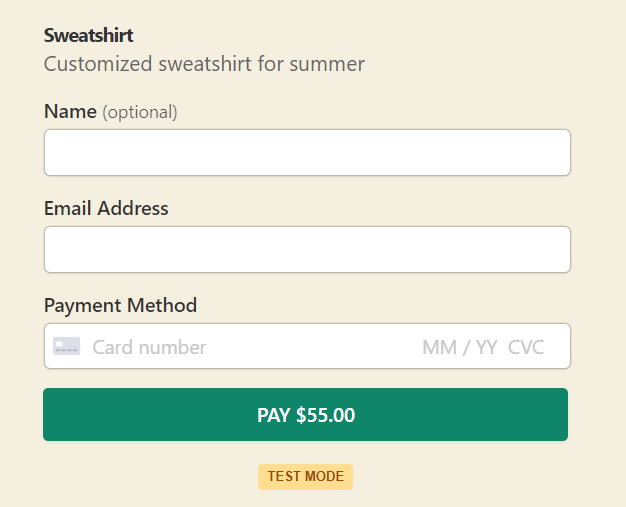Select the MM / YY expiry field
Screen dimensions: 626x507
(x=459, y=347)
